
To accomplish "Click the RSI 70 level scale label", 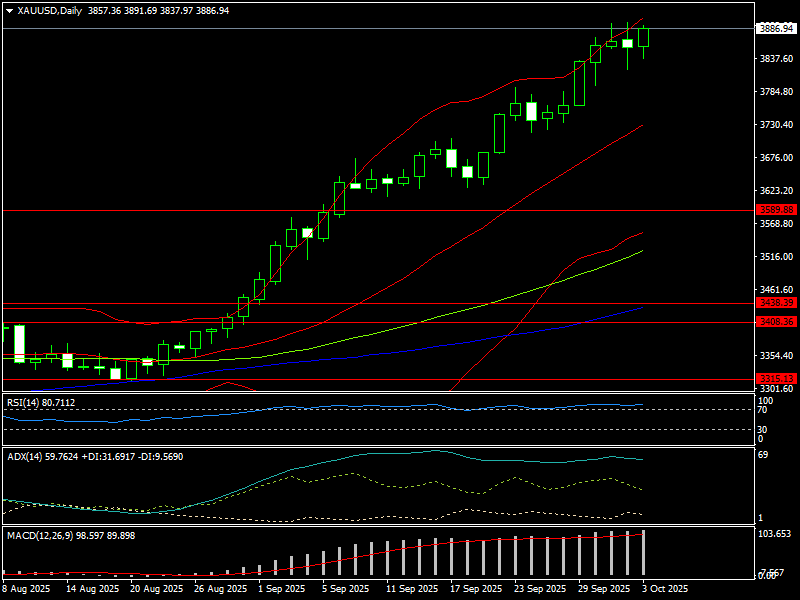I will [762, 410].
